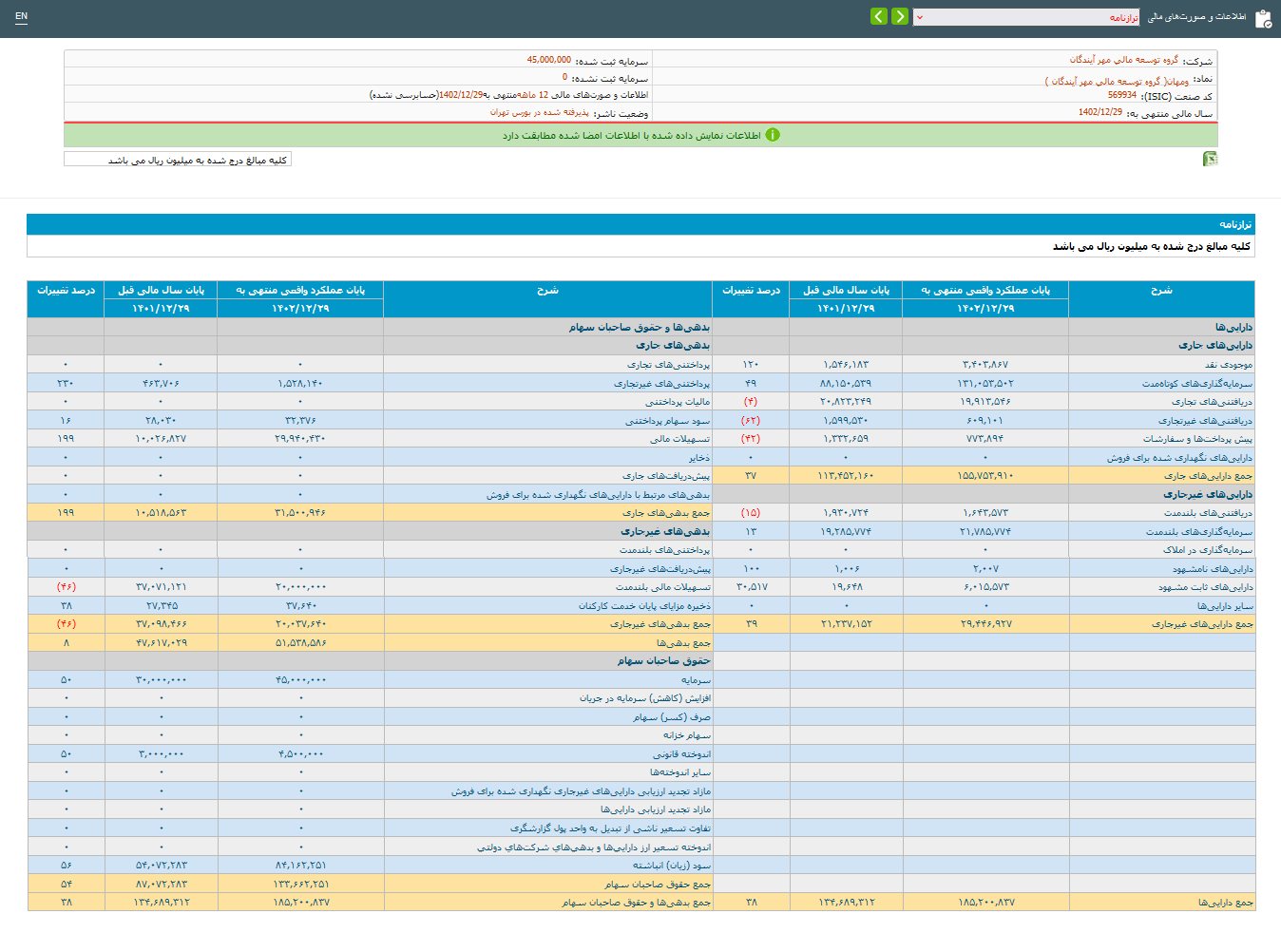The image size is (1281, 952).
Task: Click the سود (زیان) انباشته row
Action: (x=671, y=866)
